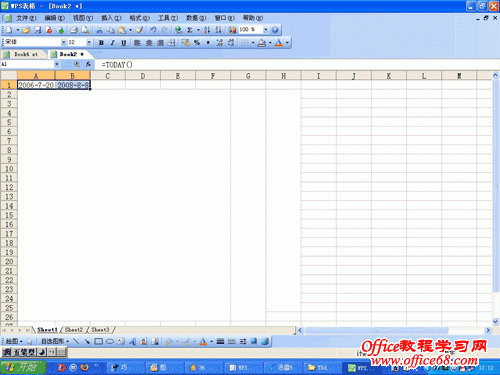The height and width of the screenshot is (375, 500).
Task: Toggle Align Right
Action: pos(160,43)
